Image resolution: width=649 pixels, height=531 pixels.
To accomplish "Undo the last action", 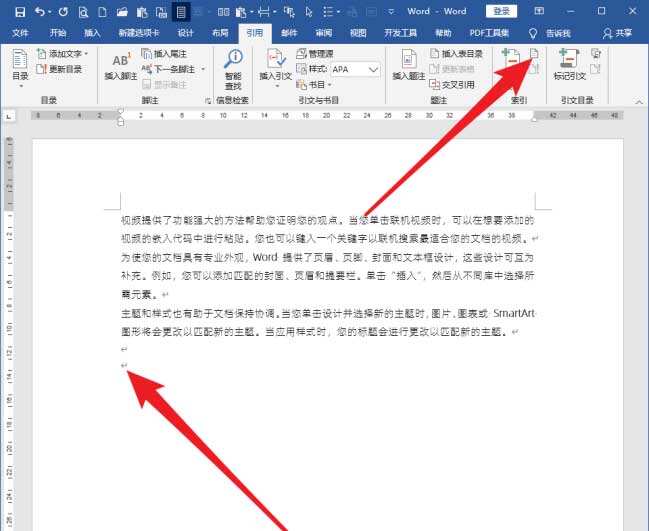I will (x=39, y=12).
